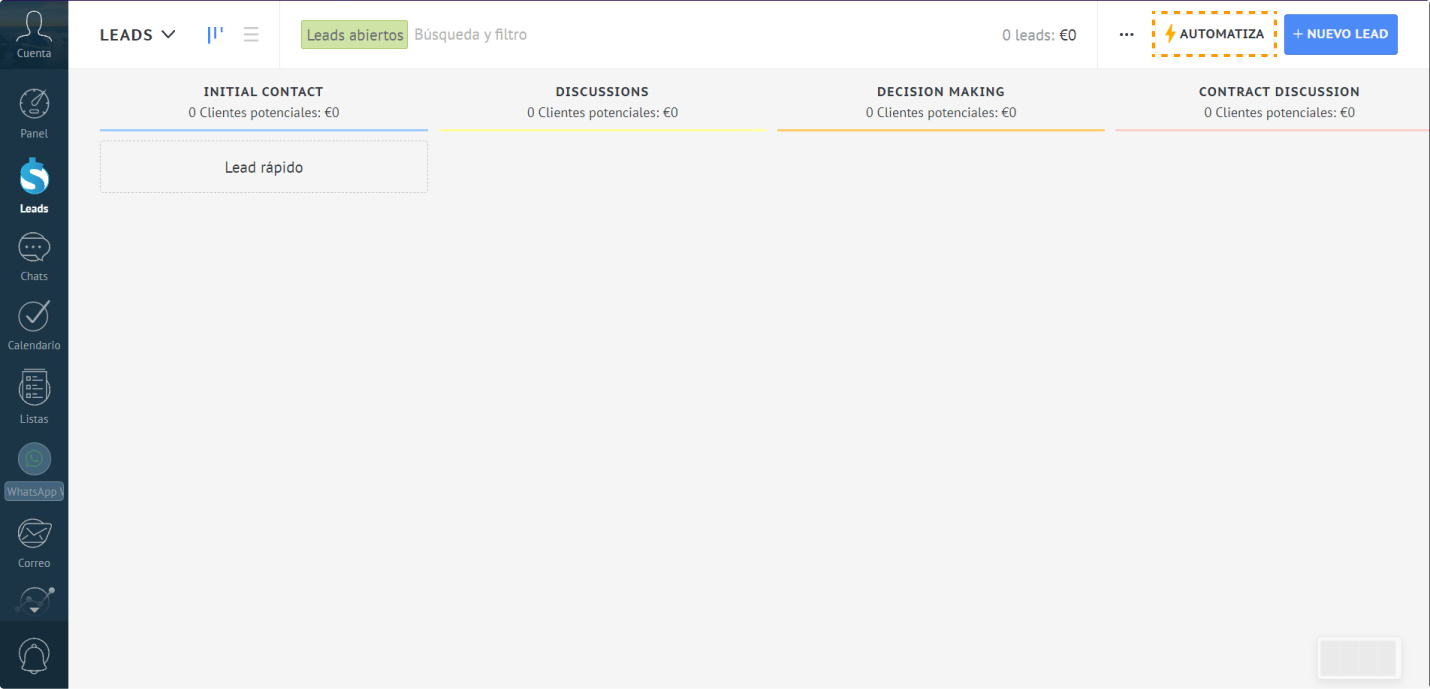Click the Búsqueda y filtro field
Image resolution: width=1430 pixels, height=689 pixels.
[x=471, y=34]
